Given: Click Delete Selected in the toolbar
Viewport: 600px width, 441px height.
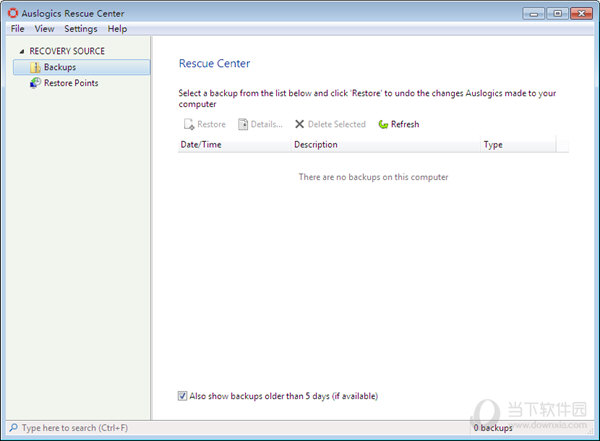Looking at the screenshot, I should coord(330,124).
